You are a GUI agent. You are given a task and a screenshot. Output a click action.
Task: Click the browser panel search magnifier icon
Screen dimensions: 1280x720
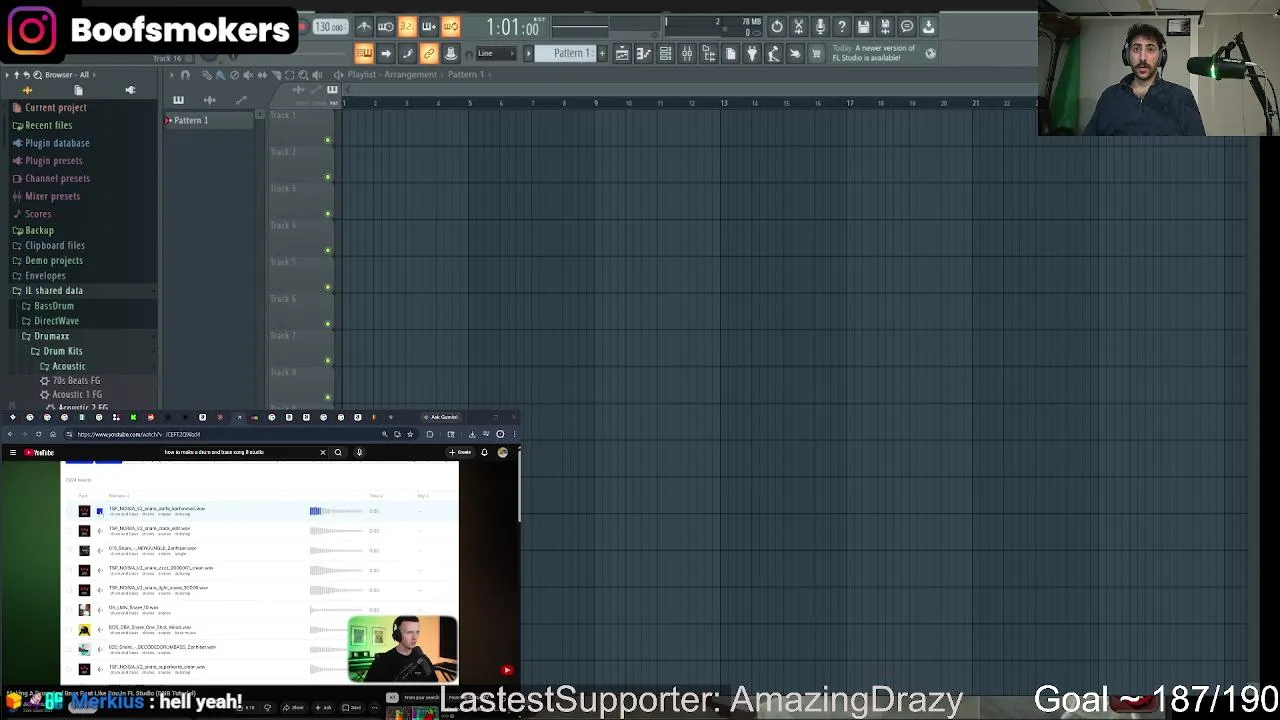tap(38, 75)
